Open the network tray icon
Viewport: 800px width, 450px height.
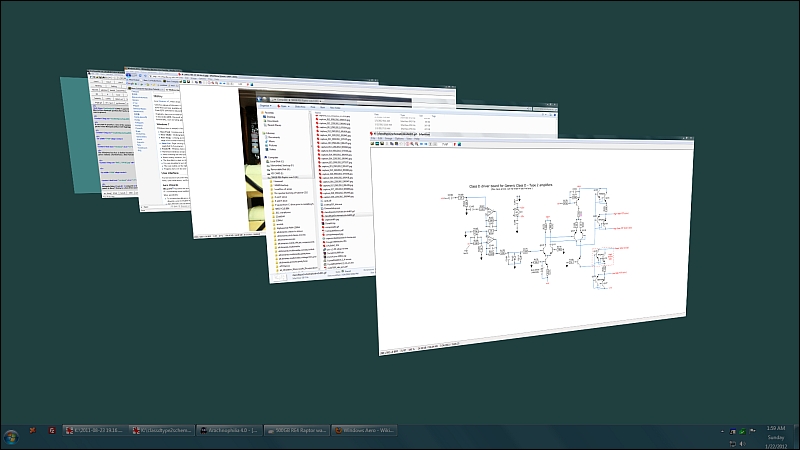[x=733, y=444]
